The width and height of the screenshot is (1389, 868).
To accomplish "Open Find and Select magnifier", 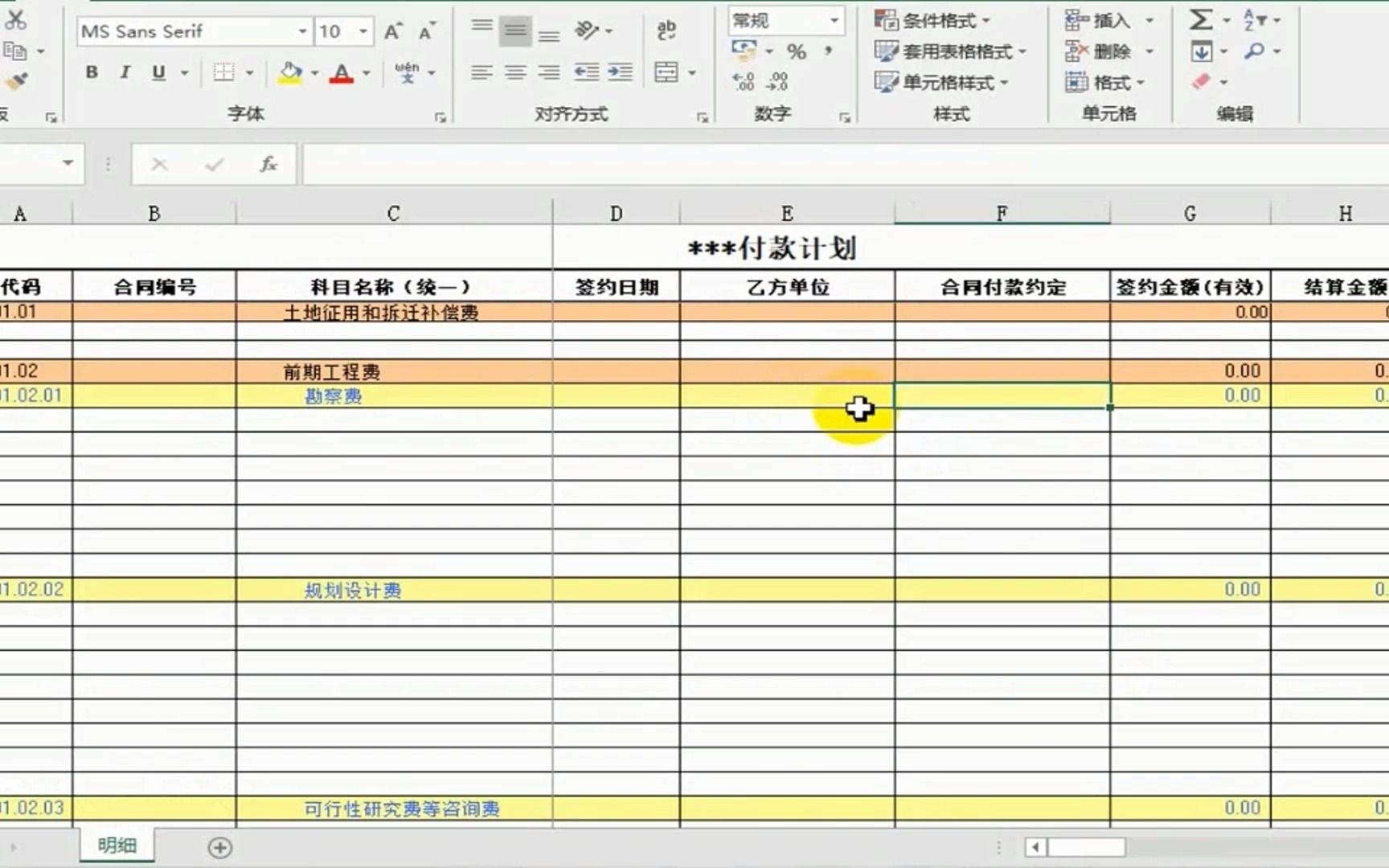I will point(1254,51).
